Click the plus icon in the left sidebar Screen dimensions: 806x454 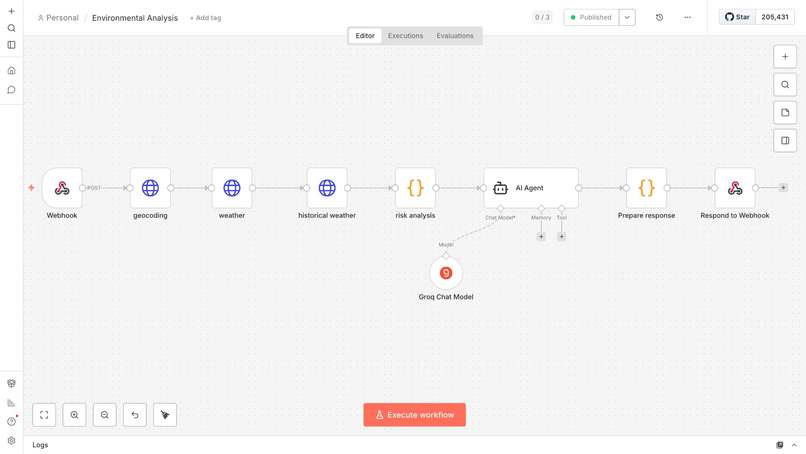click(11, 11)
